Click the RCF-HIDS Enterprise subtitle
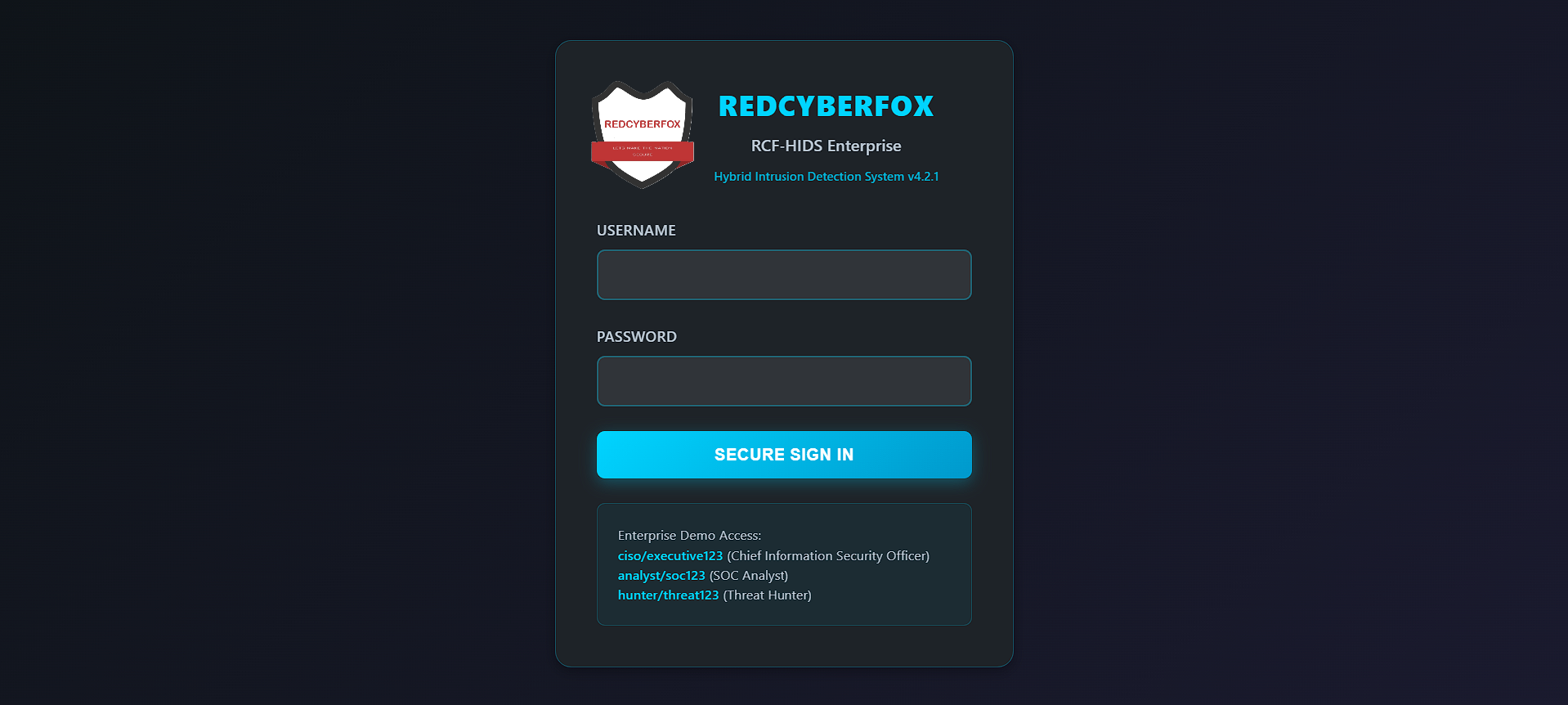This screenshot has height=705, width=1568. (x=826, y=146)
